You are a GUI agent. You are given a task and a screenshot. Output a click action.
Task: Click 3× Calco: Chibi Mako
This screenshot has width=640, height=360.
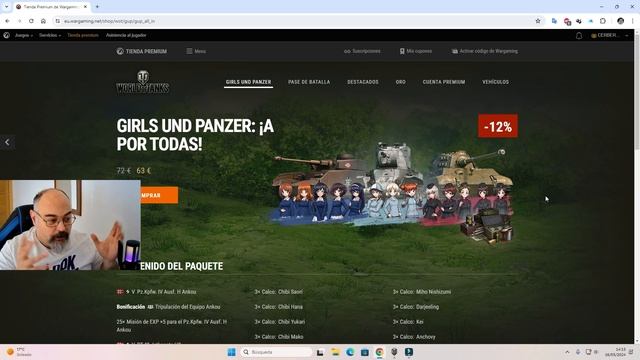pyautogui.click(x=279, y=337)
